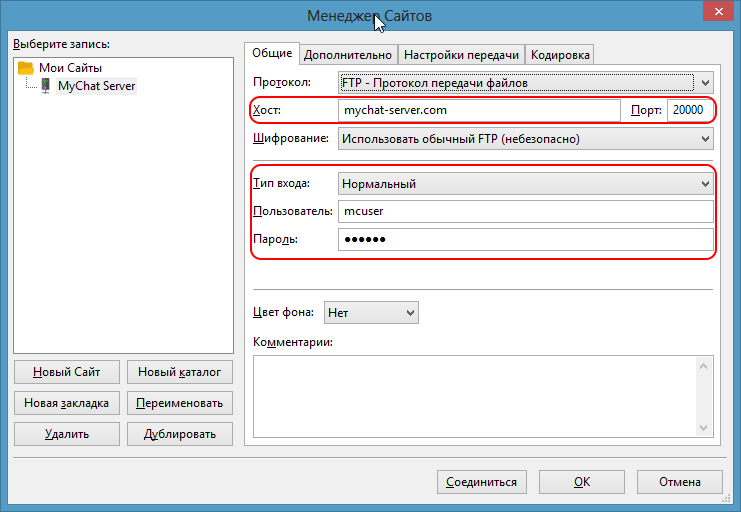Open the Цвет фона dropdown
The width and height of the screenshot is (741, 512).
point(371,312)
